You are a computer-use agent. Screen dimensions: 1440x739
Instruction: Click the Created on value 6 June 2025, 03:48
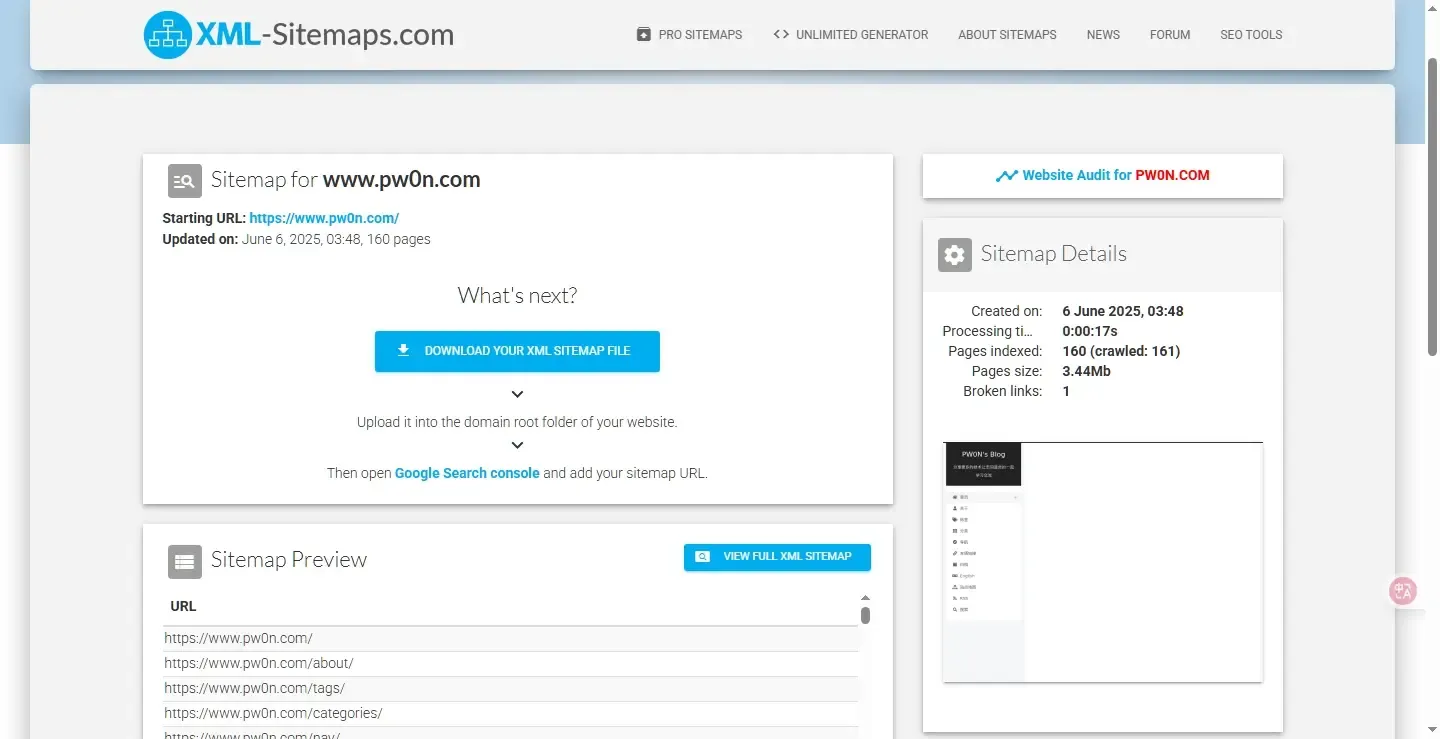point(1123,311)
